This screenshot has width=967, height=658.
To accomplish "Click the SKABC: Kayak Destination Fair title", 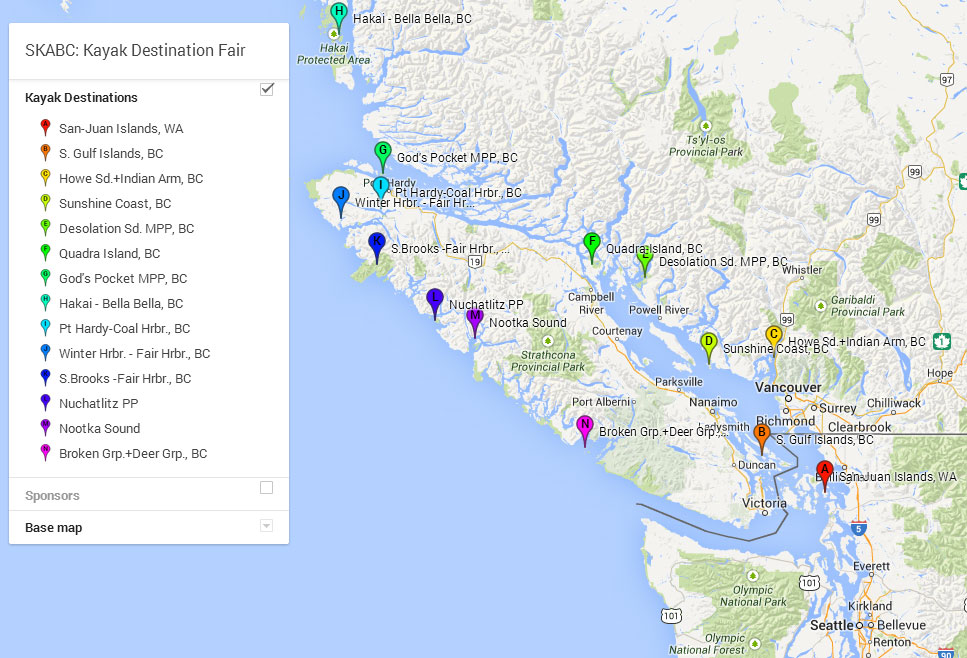I will [x=135, y=51].
